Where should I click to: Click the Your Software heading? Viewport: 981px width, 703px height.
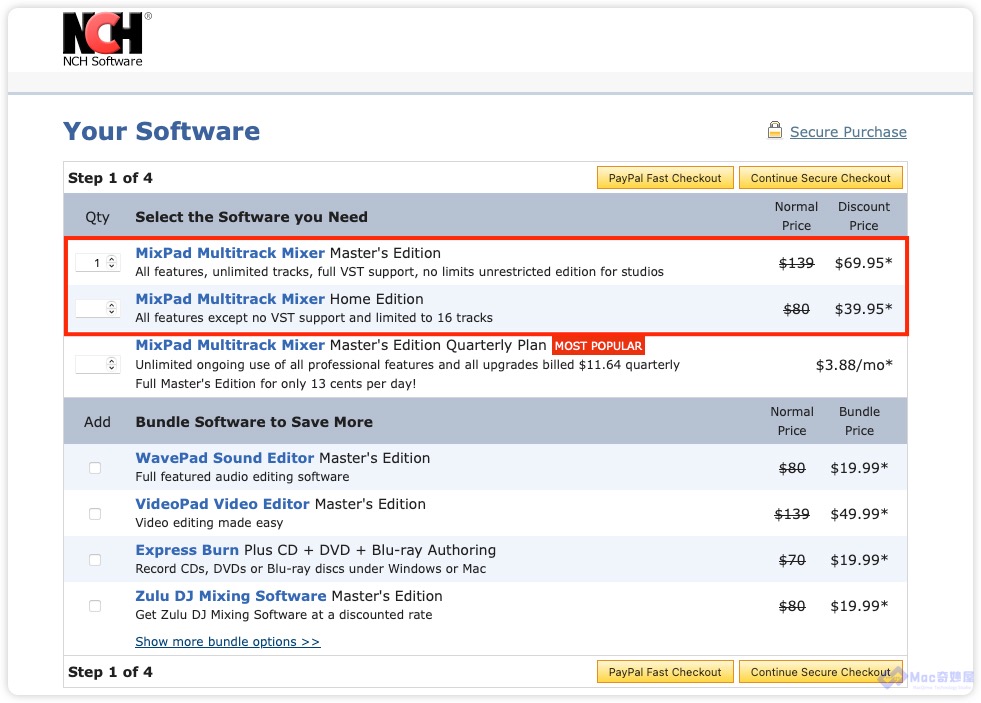161,131
